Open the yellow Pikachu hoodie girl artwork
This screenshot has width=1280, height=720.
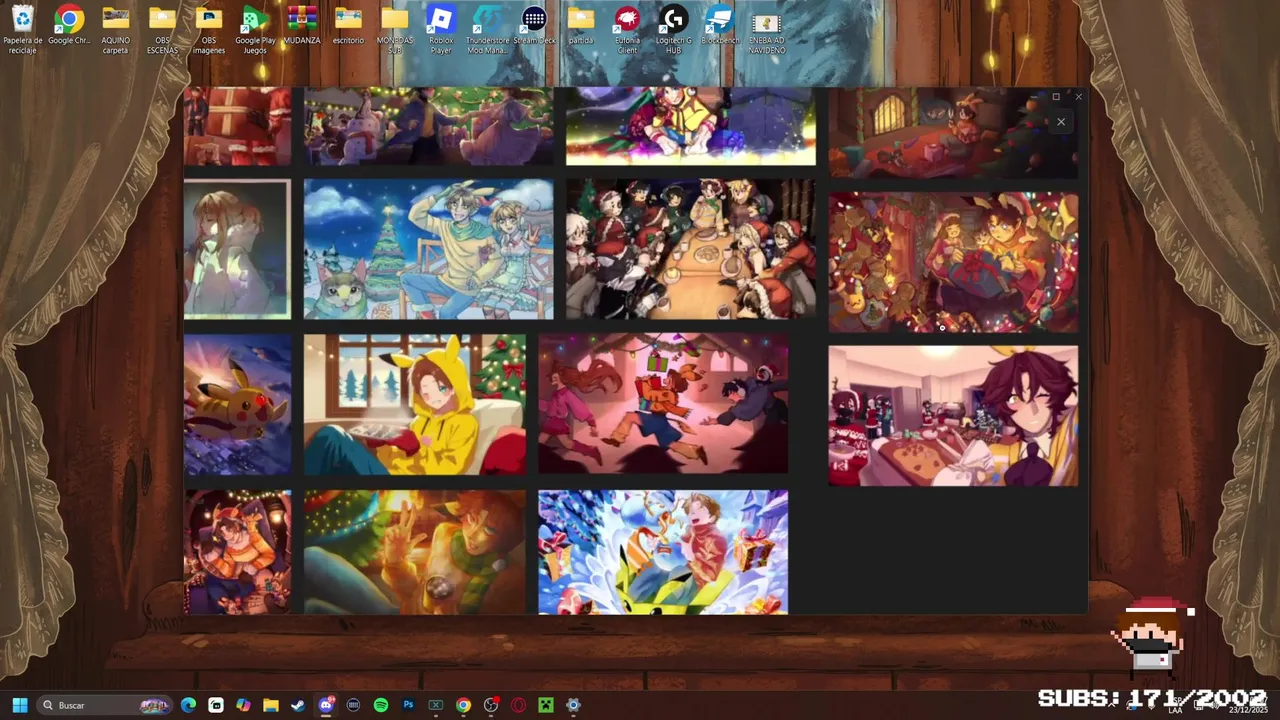415,404
